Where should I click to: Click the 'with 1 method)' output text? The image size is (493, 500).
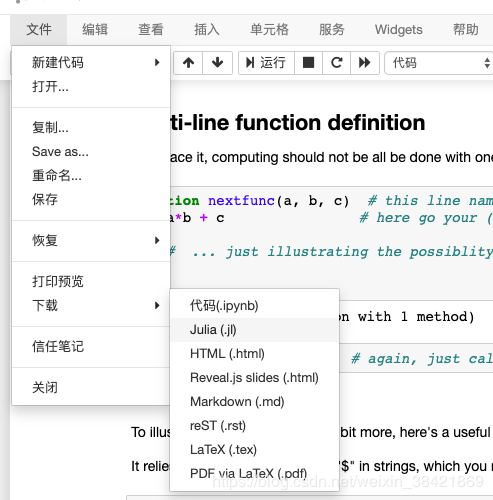(x=416, y=317)
